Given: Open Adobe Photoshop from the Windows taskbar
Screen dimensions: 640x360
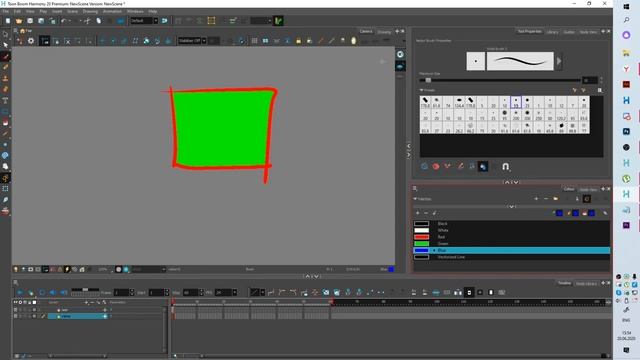Looking at the screenshot, I should [626, 131].
